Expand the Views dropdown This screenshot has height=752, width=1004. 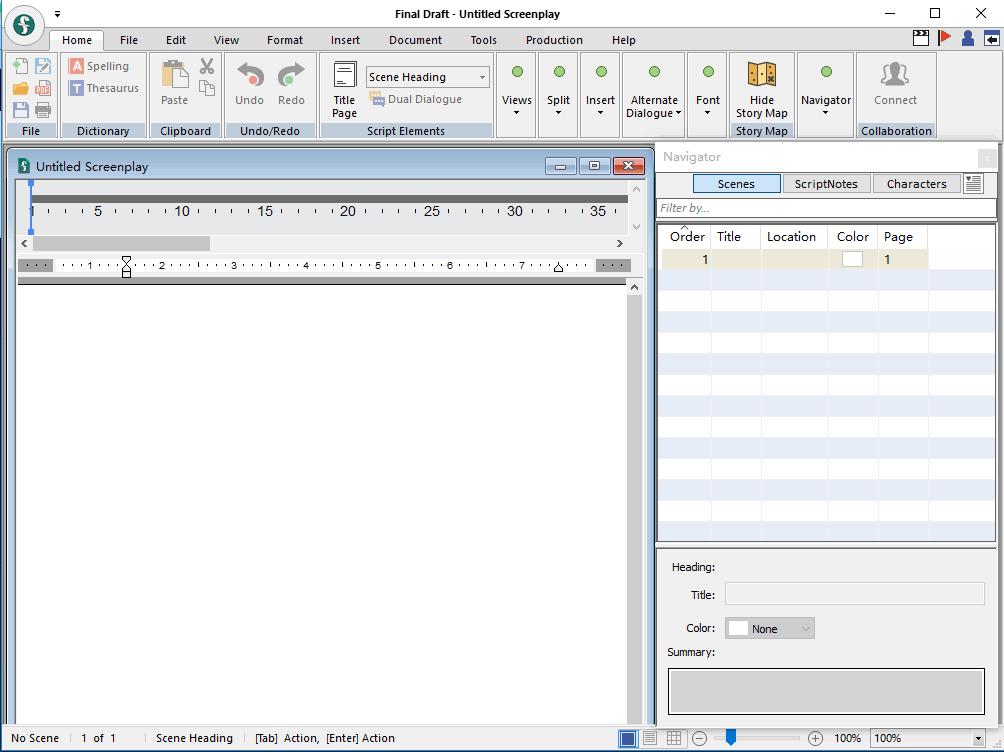[517, 94]
